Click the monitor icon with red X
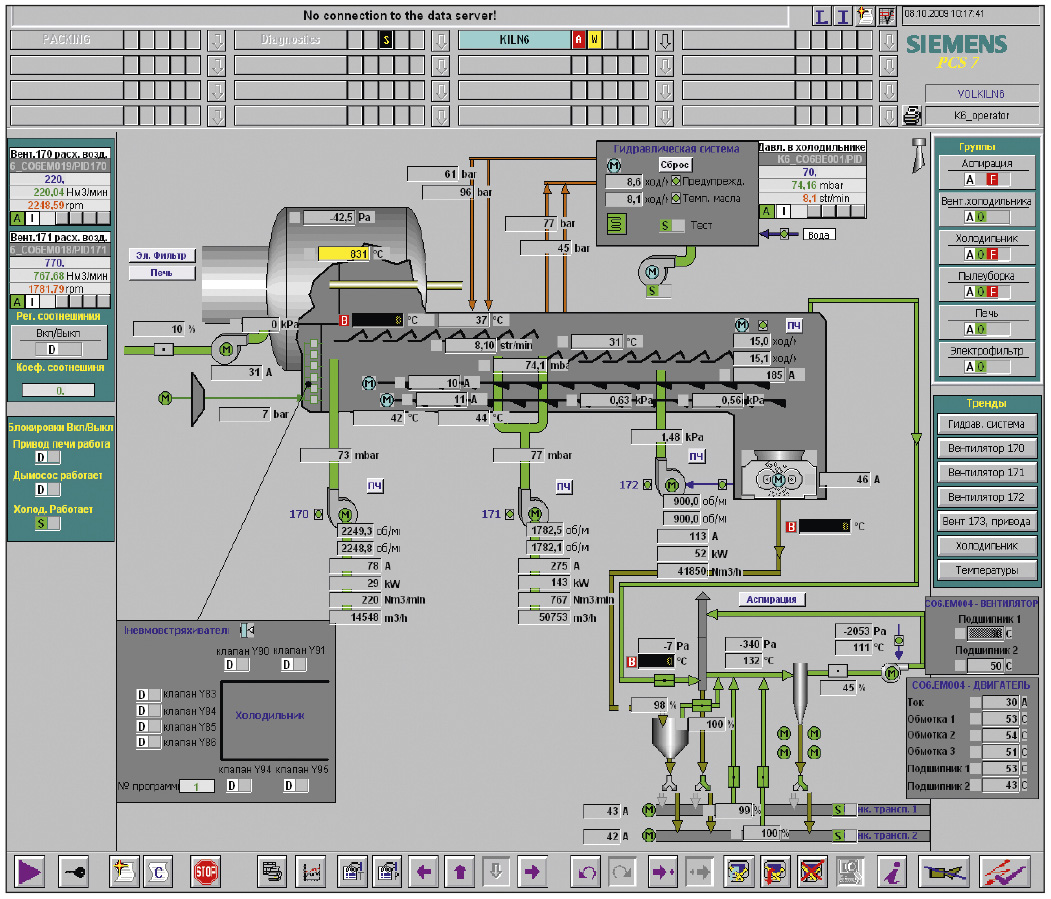 pos(812,871)
